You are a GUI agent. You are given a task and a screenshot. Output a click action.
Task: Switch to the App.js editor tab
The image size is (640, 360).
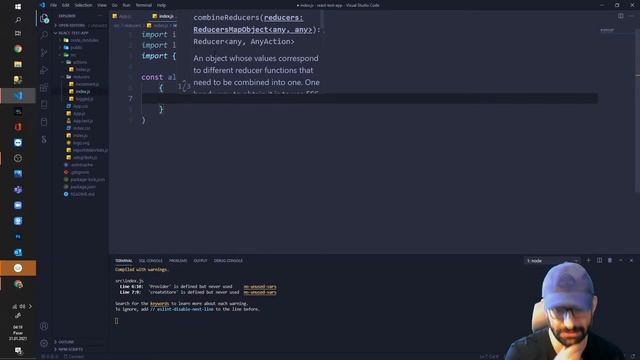(x=125, y=16)
